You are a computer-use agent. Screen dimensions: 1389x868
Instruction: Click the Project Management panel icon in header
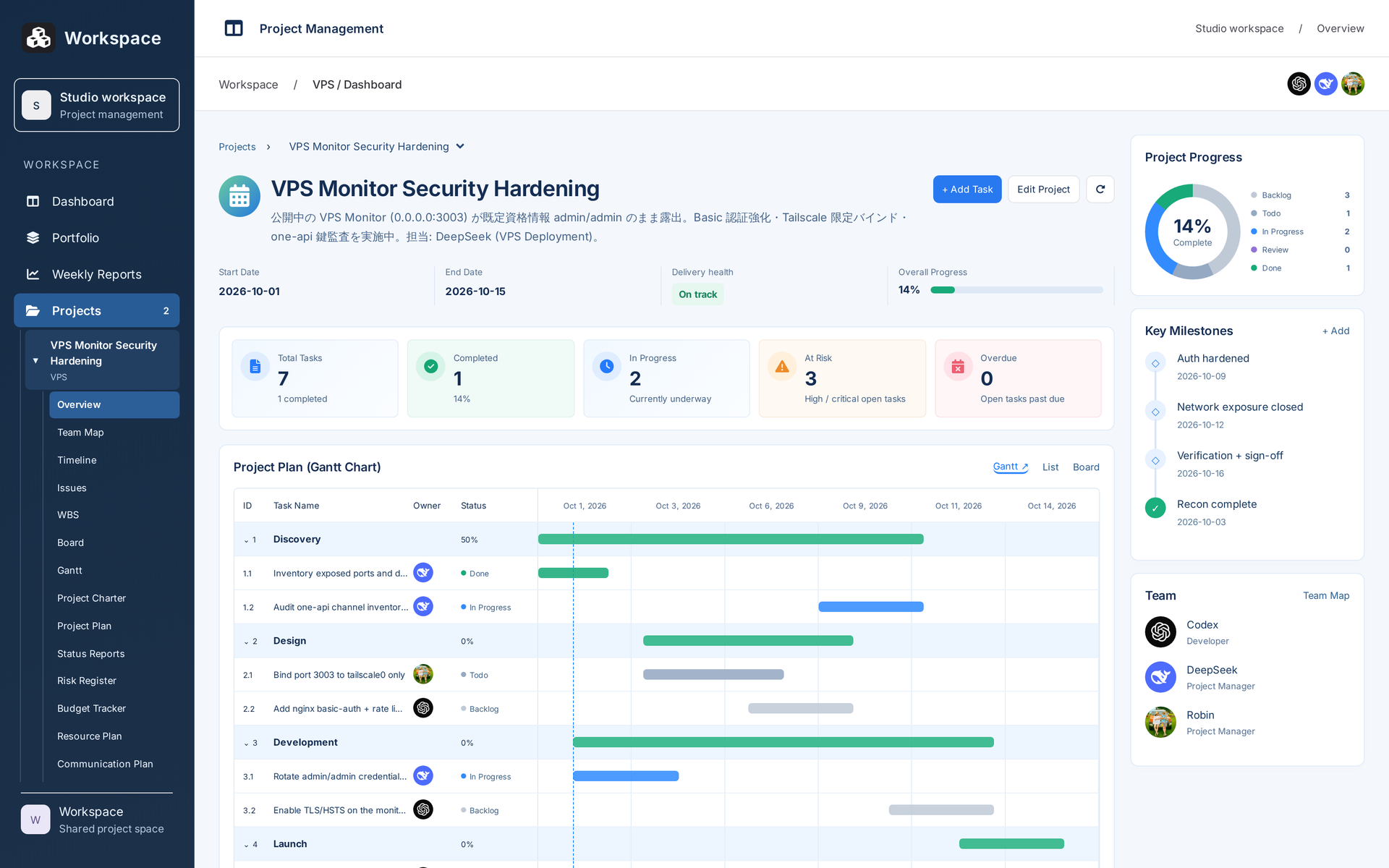tap(234, 28)
